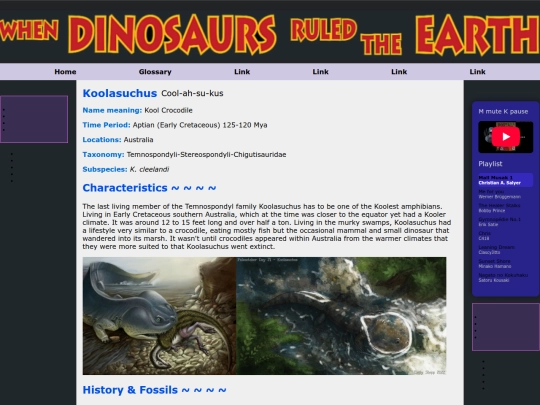Viewport: 540px width, 405px height.
Task: Open the Koolasuchus eating dinosaur illustration
Action: click(x=159, y=316)
